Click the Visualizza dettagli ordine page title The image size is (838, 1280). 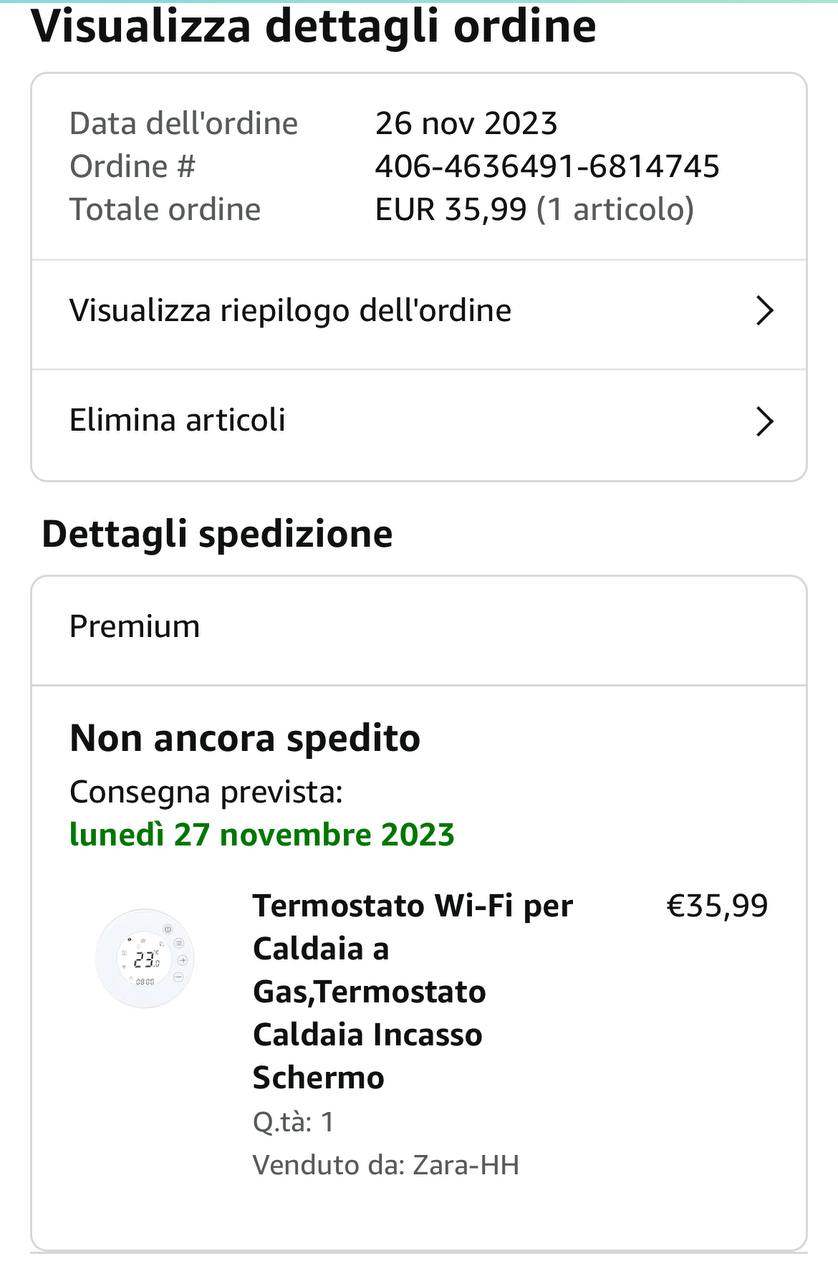pos(314,27)
